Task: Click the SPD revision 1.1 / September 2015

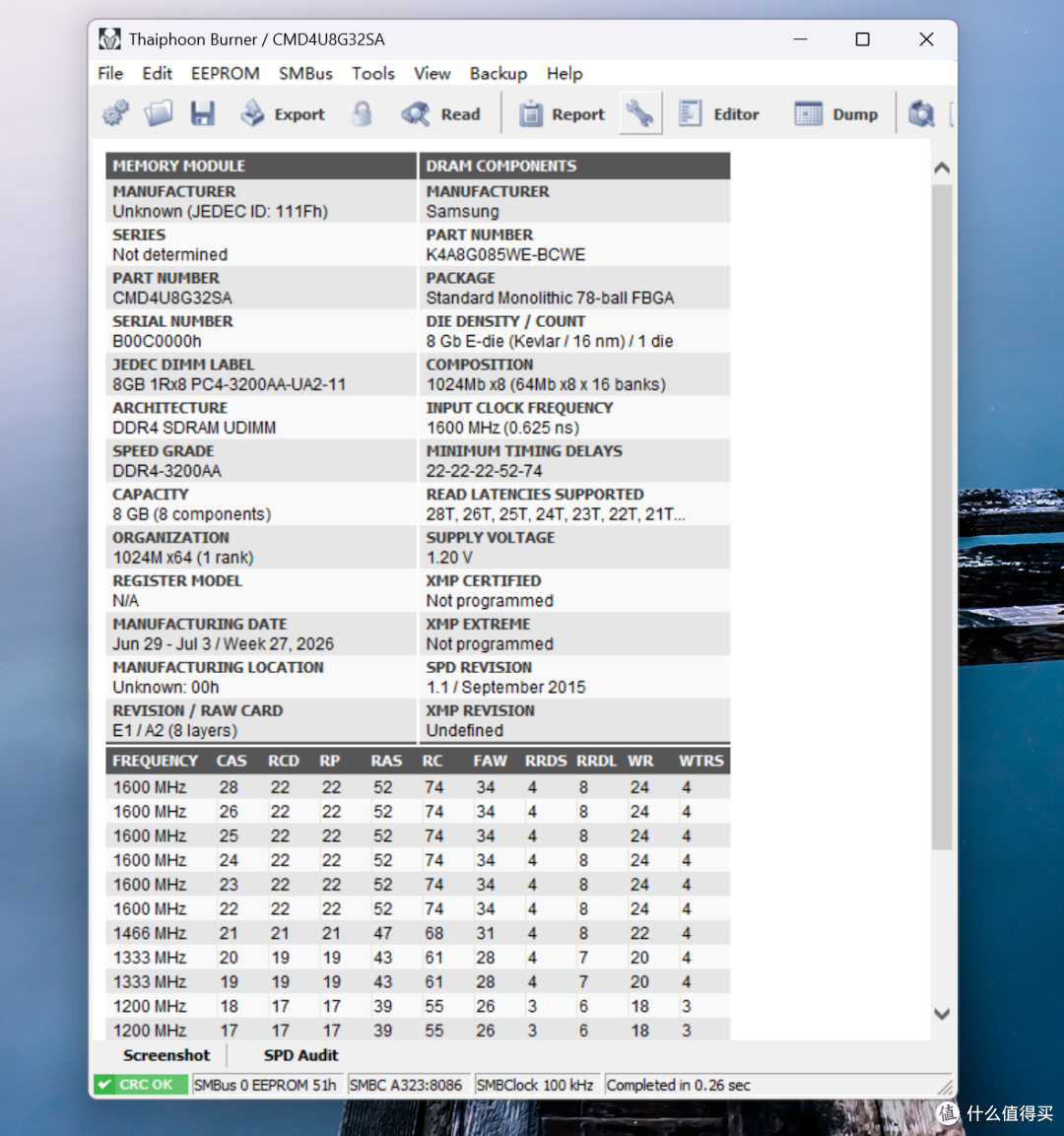Action: [x=505, y=688]
